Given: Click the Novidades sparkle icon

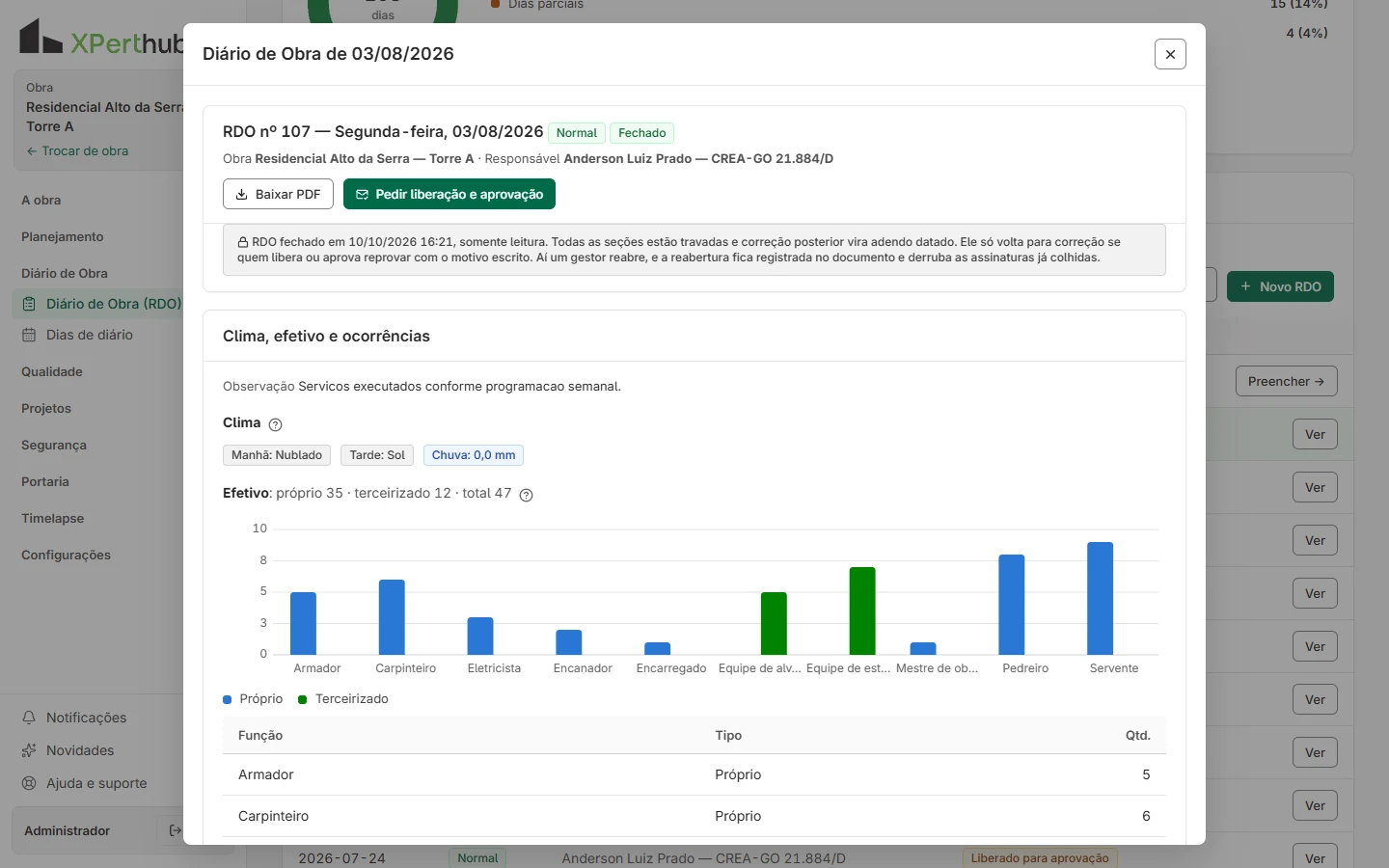Looking at the screenshot, I should click(x=29, y=750).
